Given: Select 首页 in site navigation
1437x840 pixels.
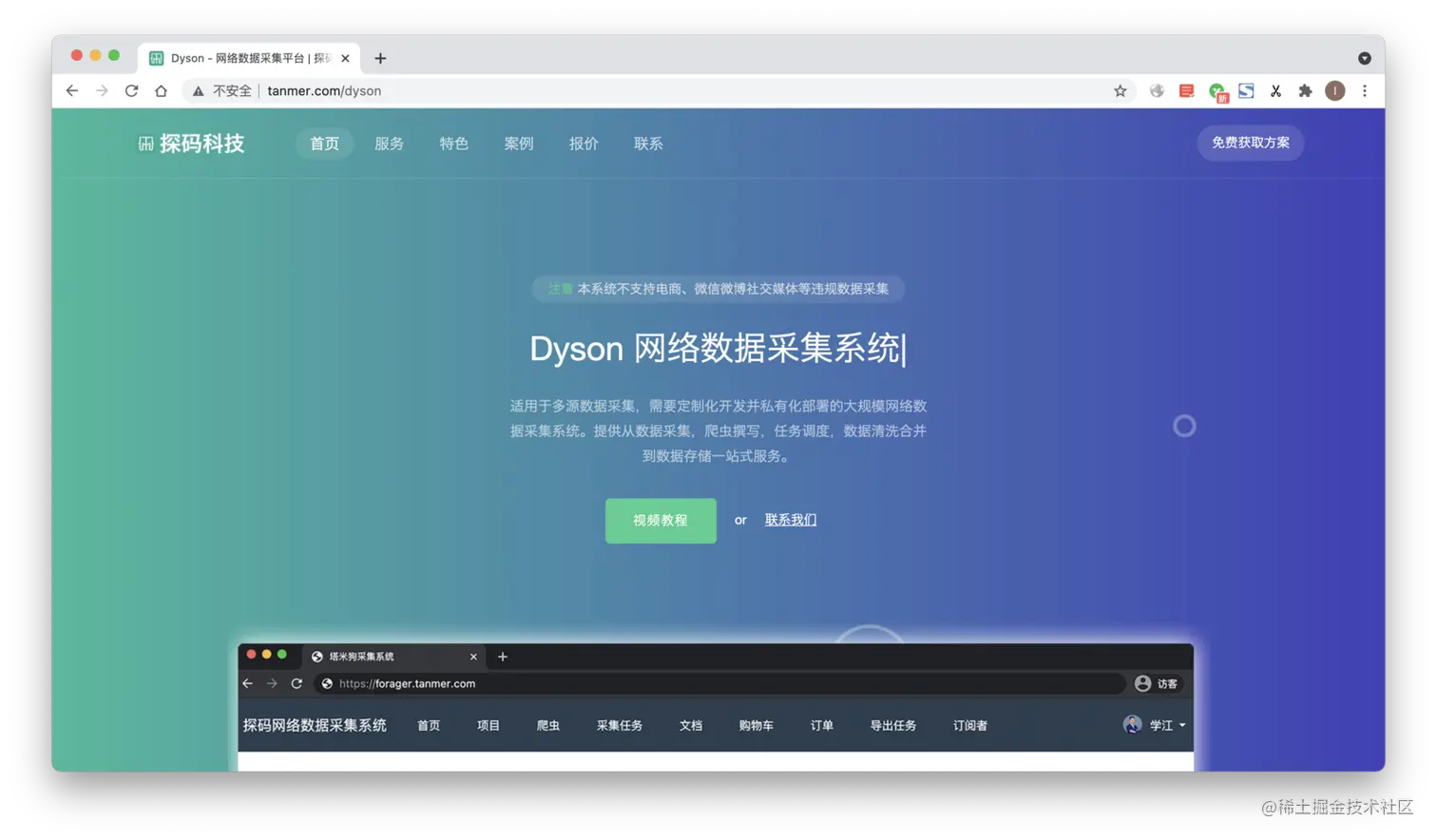Looking at the screenshot, I should click(x=324, y=143).
